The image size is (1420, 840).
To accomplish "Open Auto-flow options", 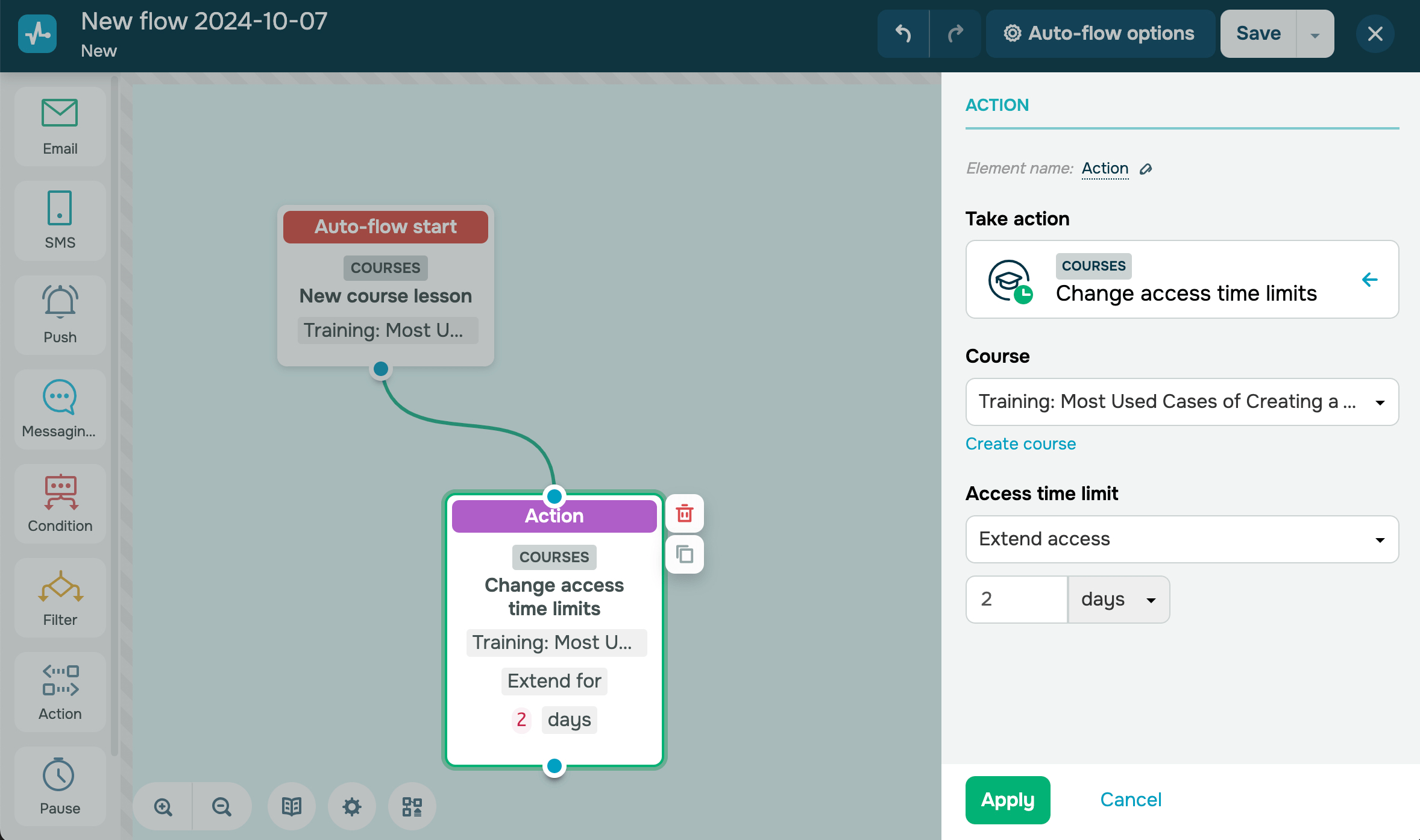I will pyautogui.click(x=1099, y=34).
